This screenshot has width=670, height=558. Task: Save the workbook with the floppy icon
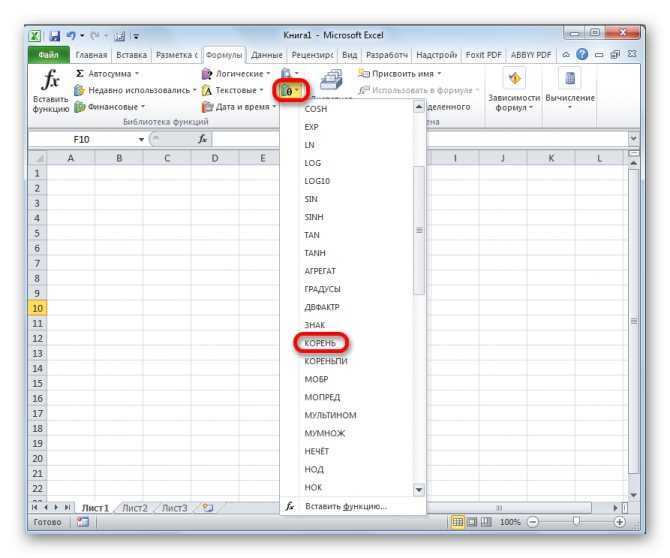55,36
